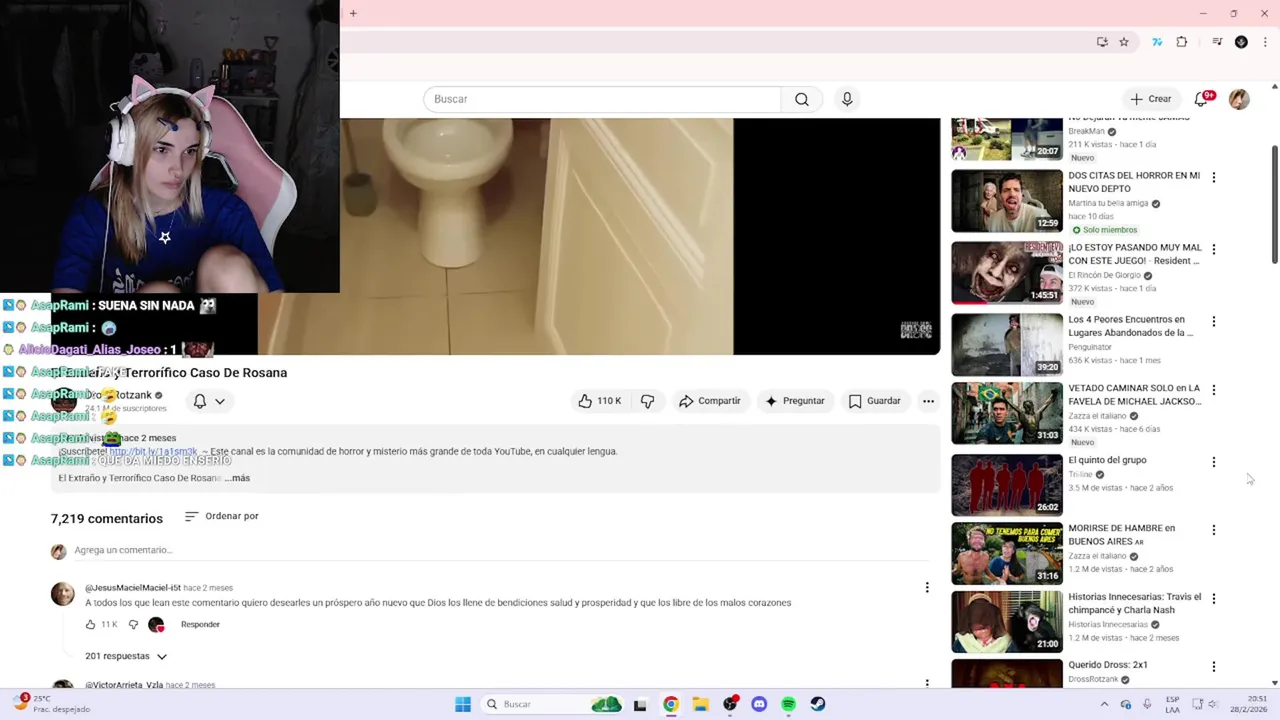Open the media controls icon in Chrome toolbar
The height and width of the screenshot is (720, 1280).
(x=1217, y=42)
